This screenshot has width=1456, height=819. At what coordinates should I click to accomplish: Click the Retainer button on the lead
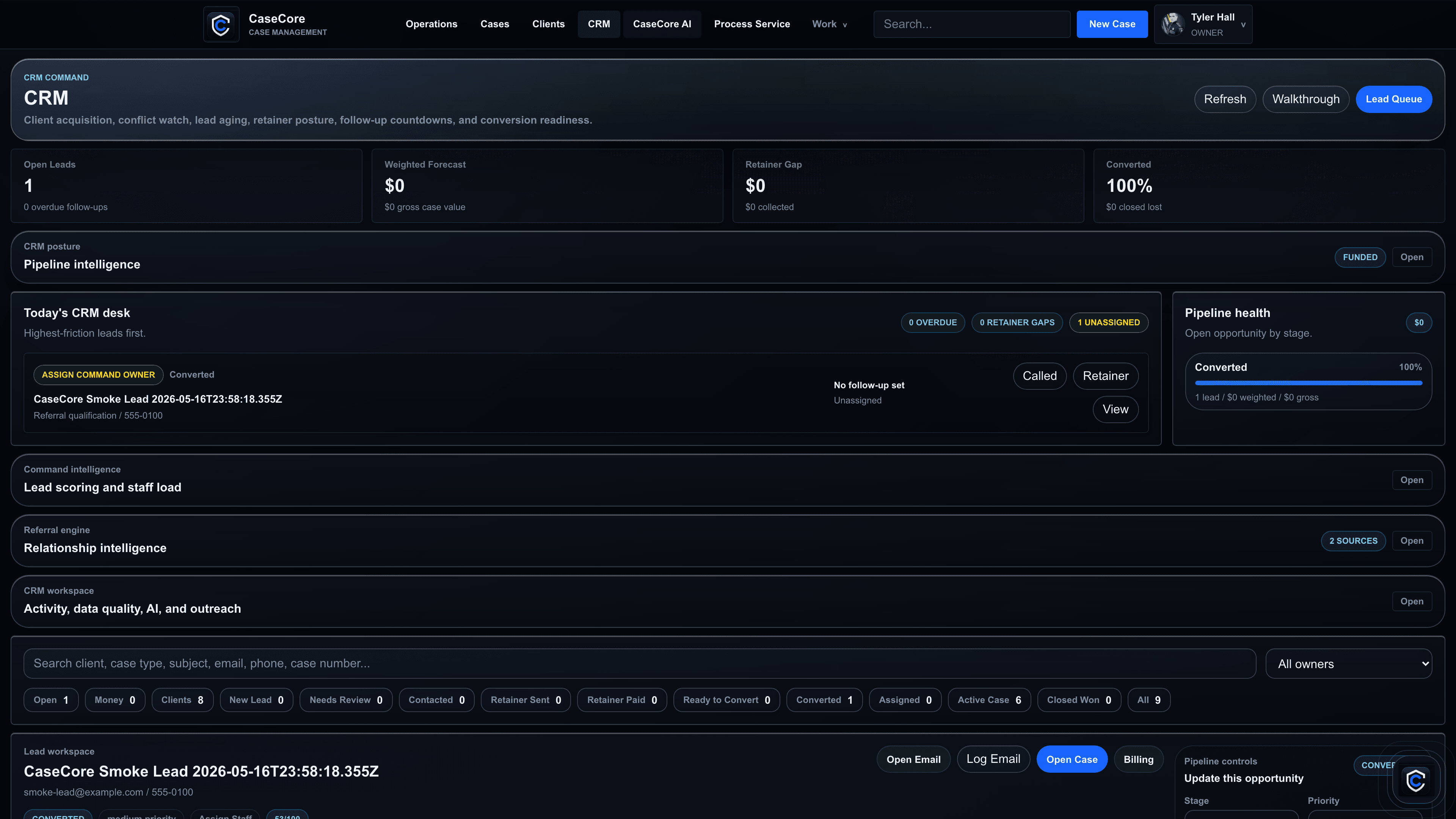[x=1106, y=376]
